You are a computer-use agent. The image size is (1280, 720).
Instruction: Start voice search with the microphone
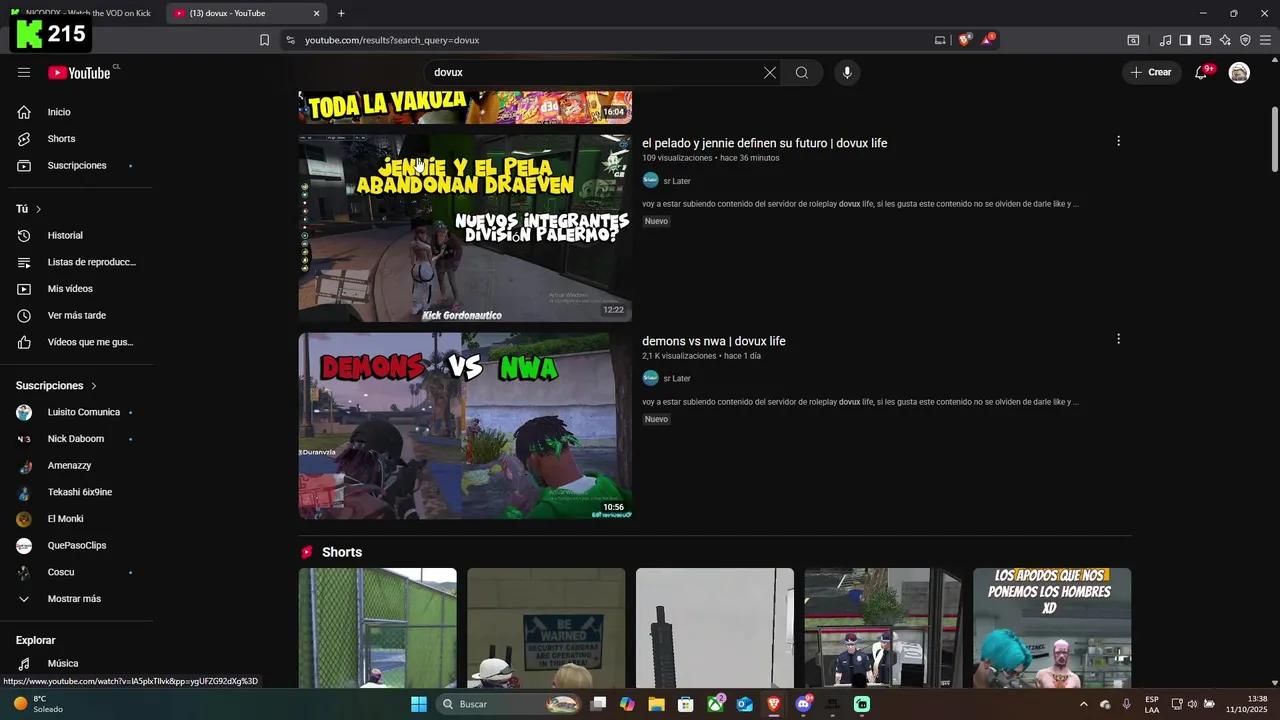tap(847, 72)
